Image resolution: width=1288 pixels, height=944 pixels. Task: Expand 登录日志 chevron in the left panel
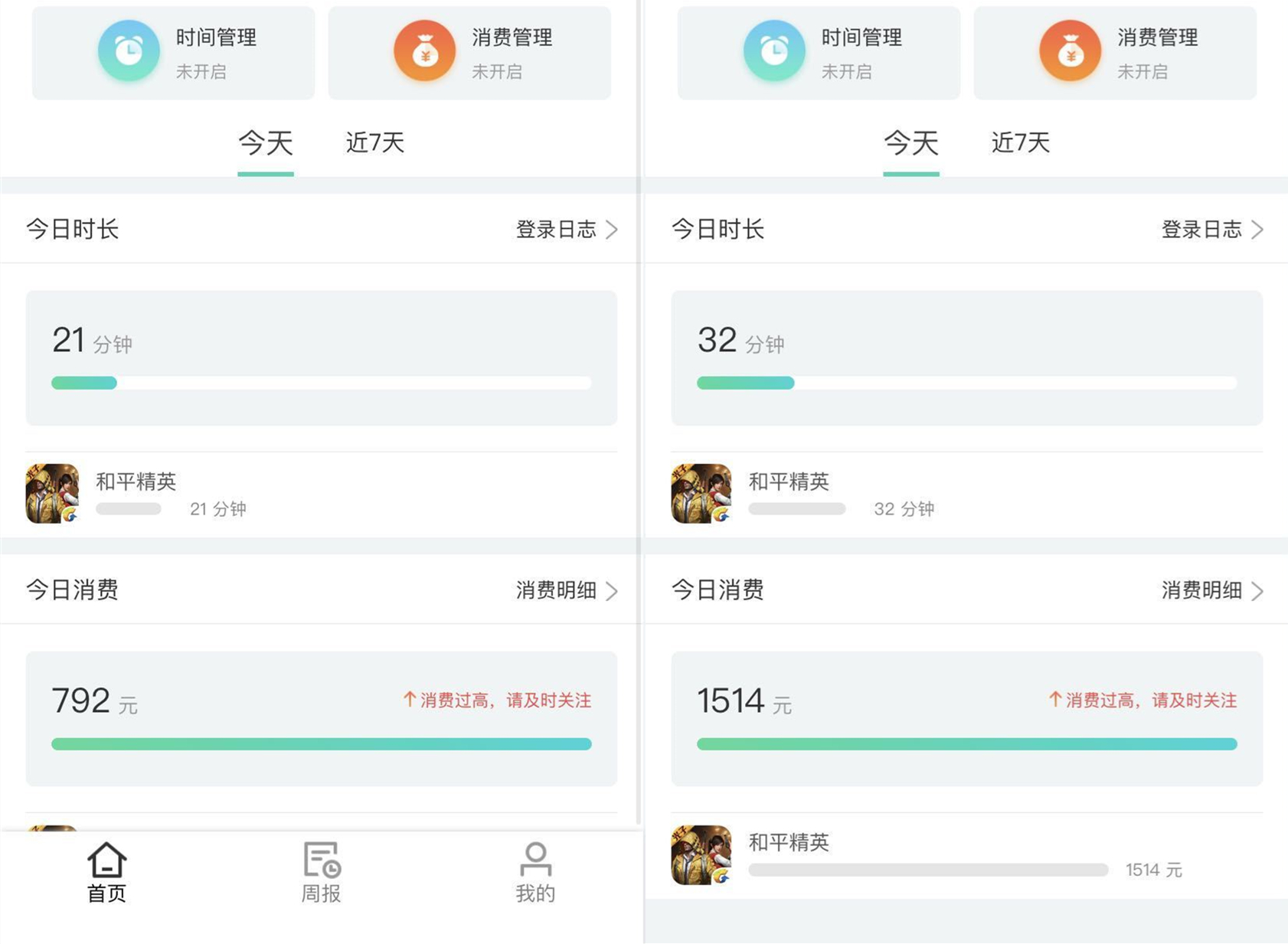612,230
